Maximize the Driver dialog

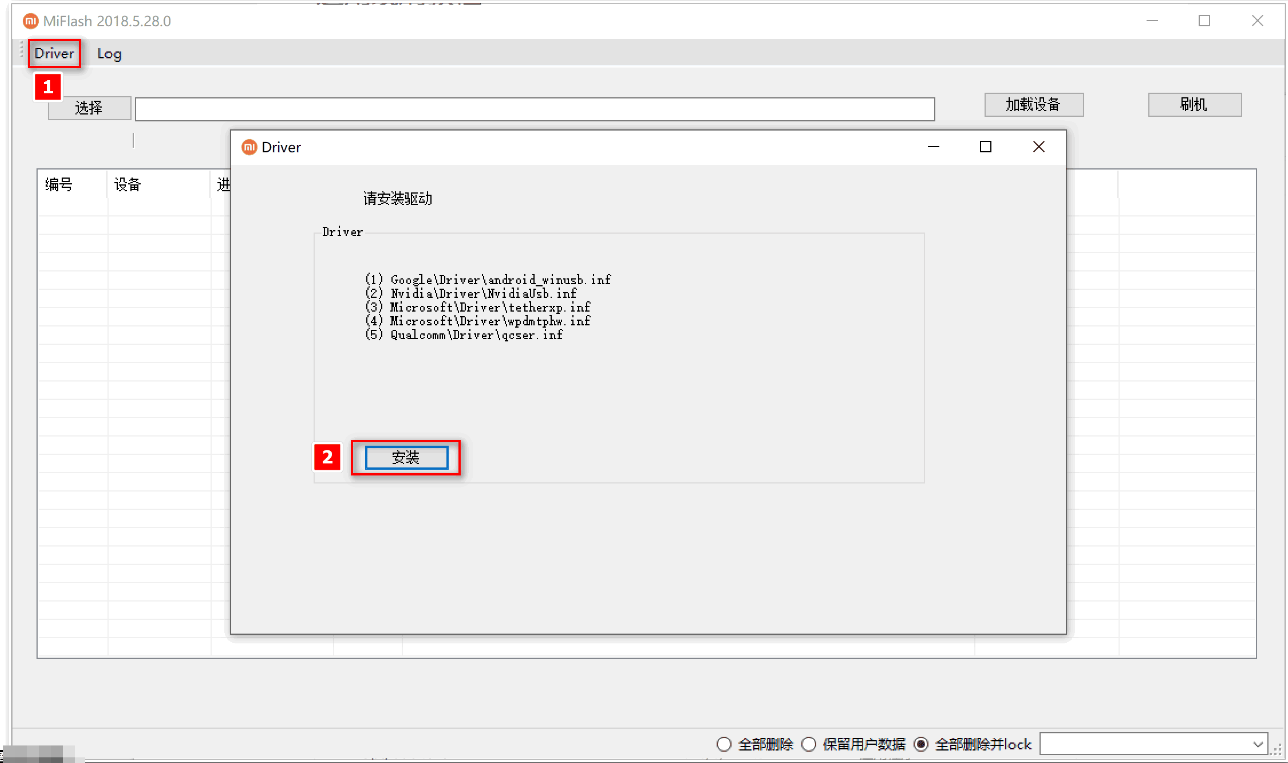(x=985, y=147)
